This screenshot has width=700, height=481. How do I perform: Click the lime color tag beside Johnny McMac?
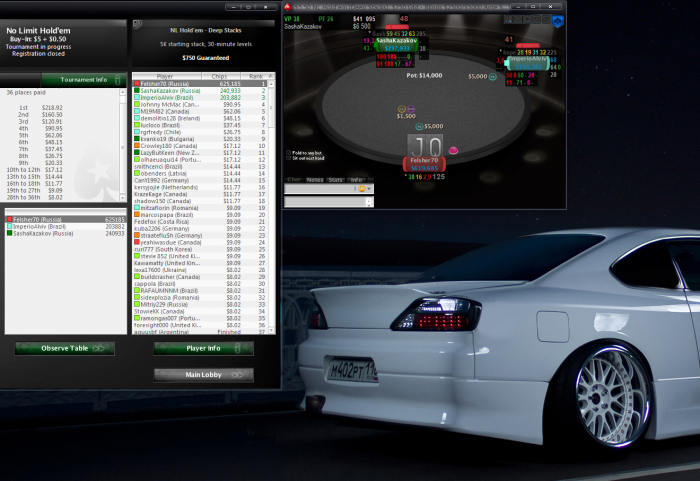coord(137,104)
